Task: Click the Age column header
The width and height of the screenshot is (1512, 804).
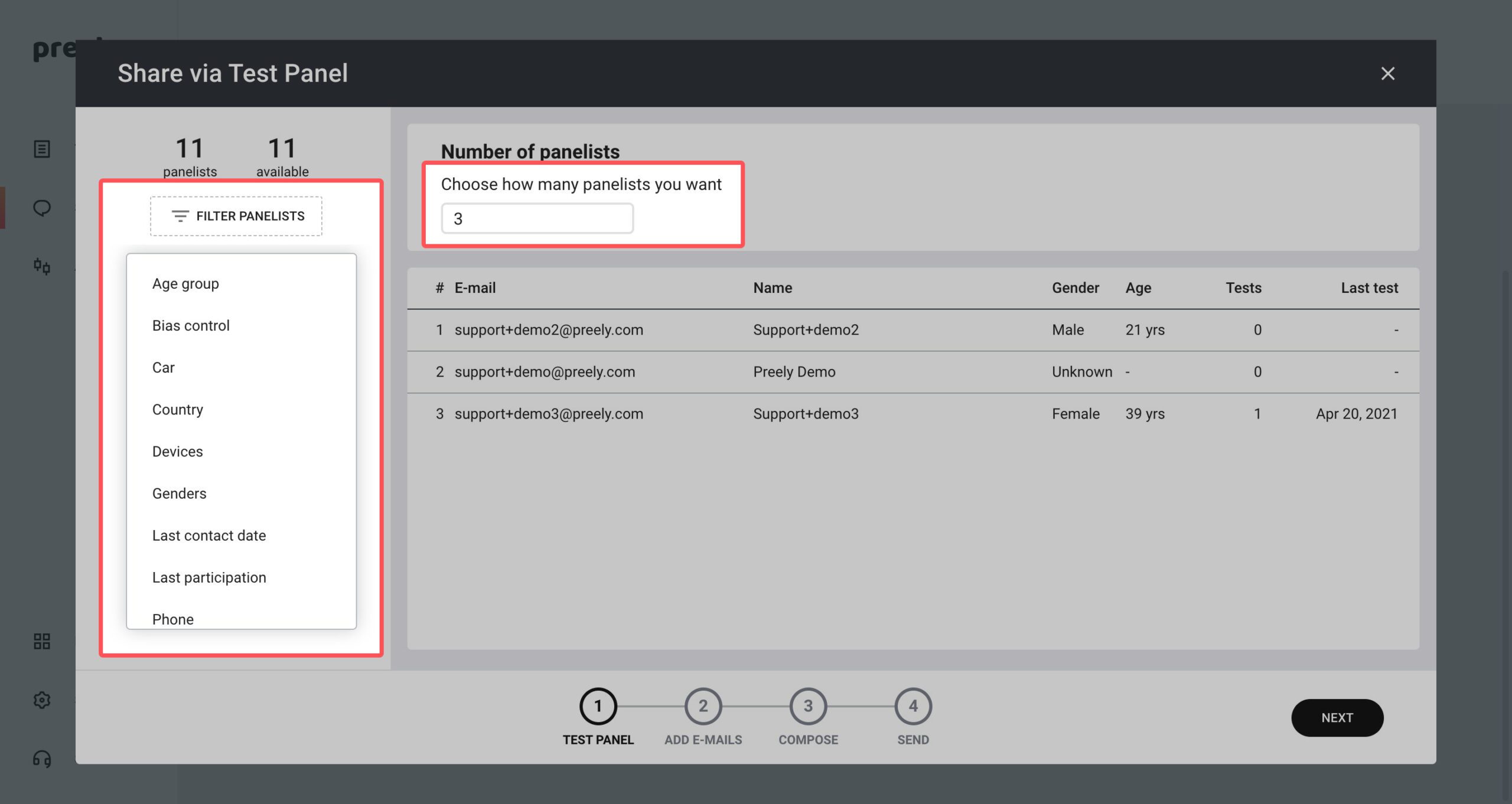Action: (x=1138, y=288)
